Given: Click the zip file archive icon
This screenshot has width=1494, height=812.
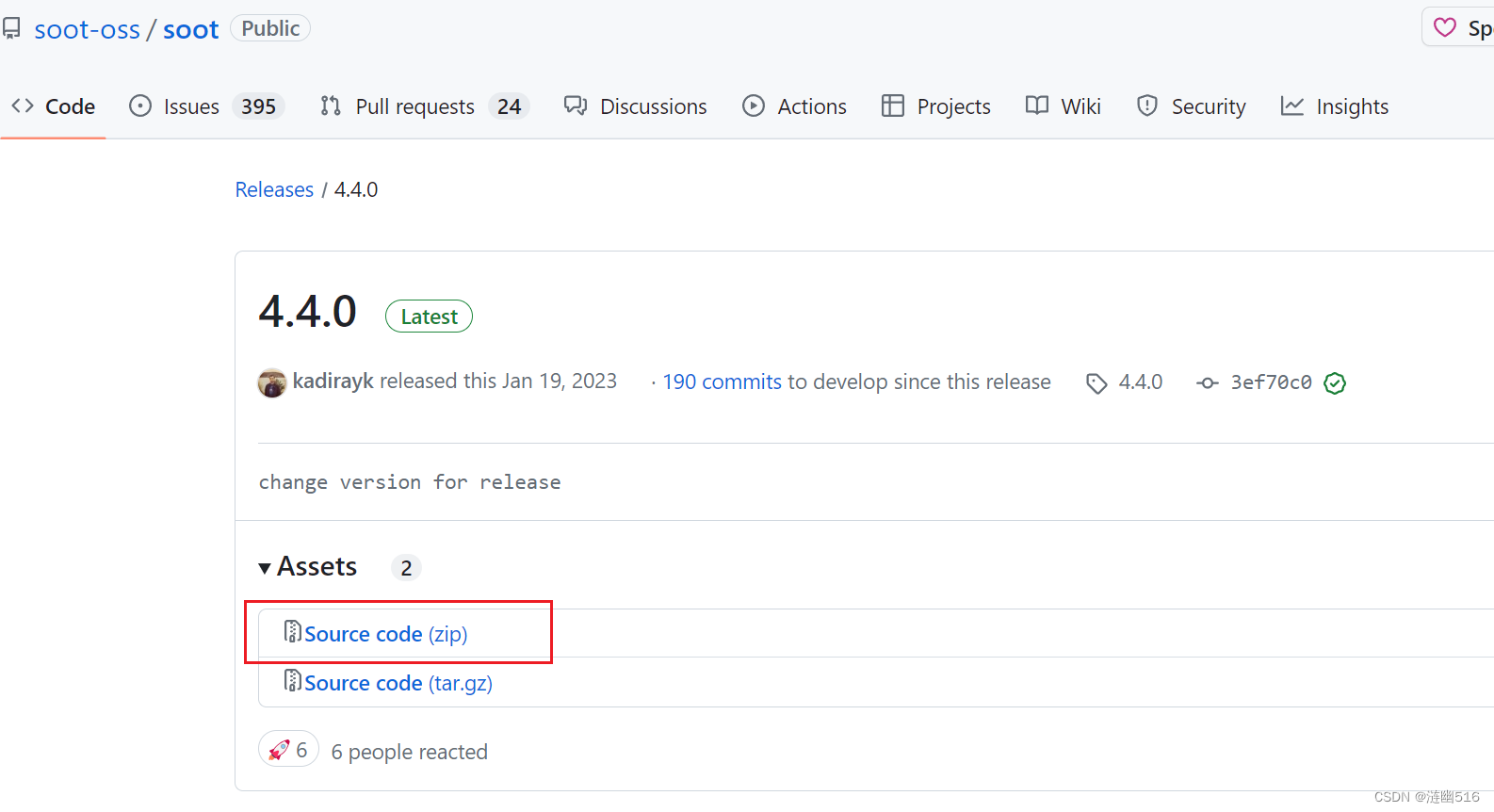Looking at the screenshot, I should [x=293, y=631].
